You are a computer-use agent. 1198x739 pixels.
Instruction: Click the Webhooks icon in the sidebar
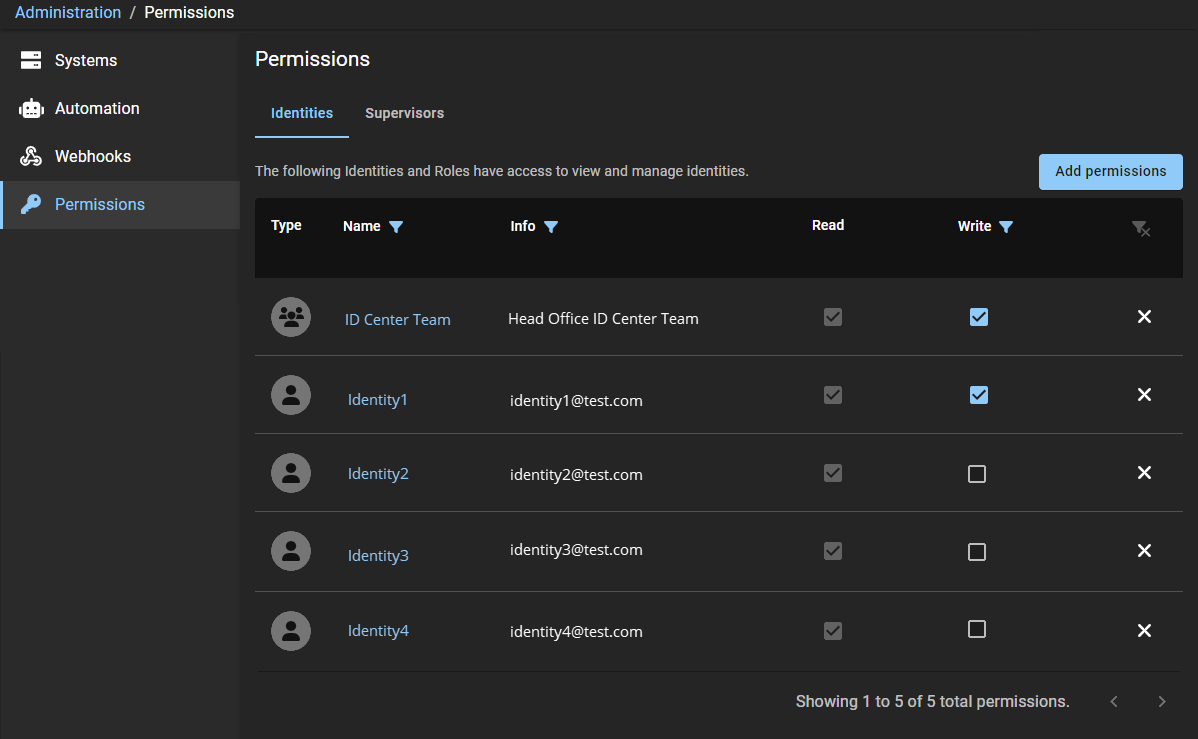[31, 157]
